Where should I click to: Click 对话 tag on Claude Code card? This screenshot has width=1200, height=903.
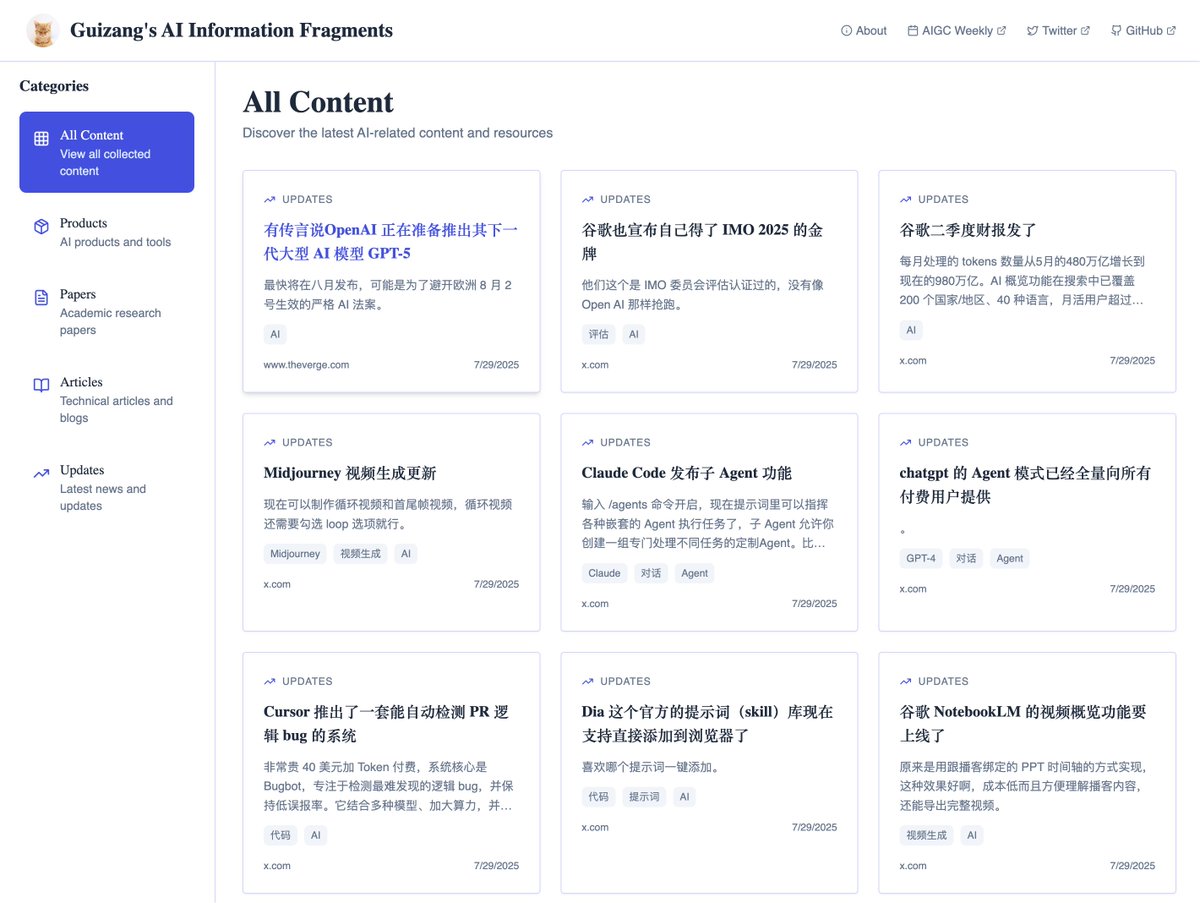coord(650,573)
